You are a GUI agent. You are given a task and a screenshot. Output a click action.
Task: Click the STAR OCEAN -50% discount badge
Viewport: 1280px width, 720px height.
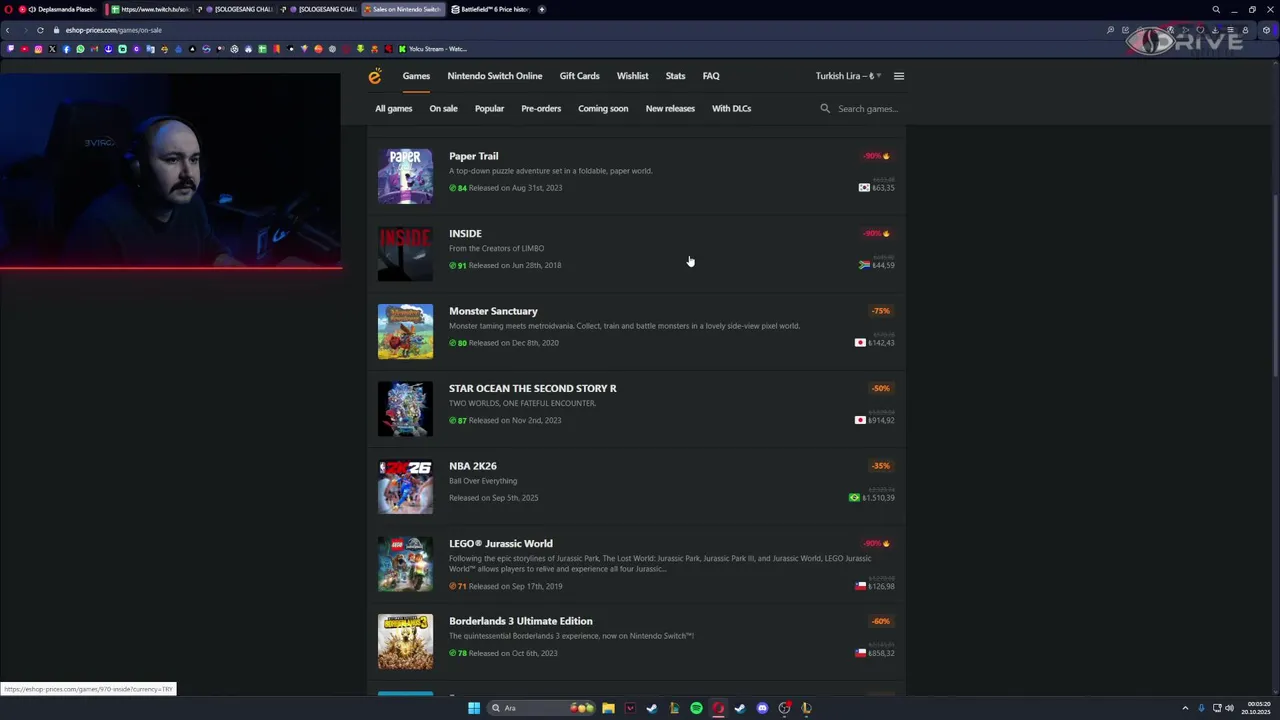coord(880,388)
